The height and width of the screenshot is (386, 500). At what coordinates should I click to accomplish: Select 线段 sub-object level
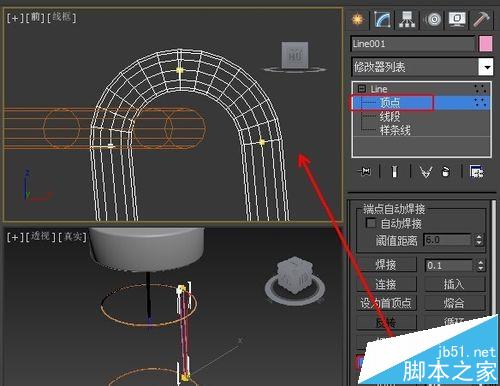pos(390,116)
